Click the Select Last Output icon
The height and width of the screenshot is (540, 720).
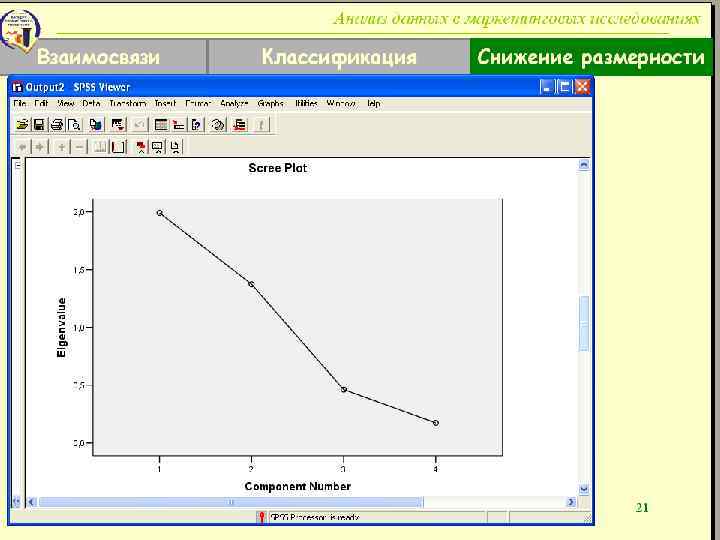click(x=239, y=124)
